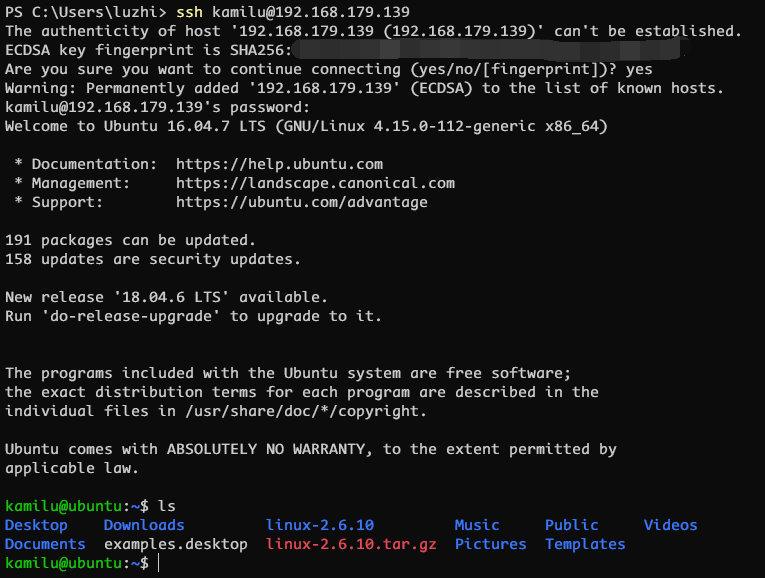
Task: Place cursor at the last shell prompt
Action: pyautogui.click(x=159, y=563)
